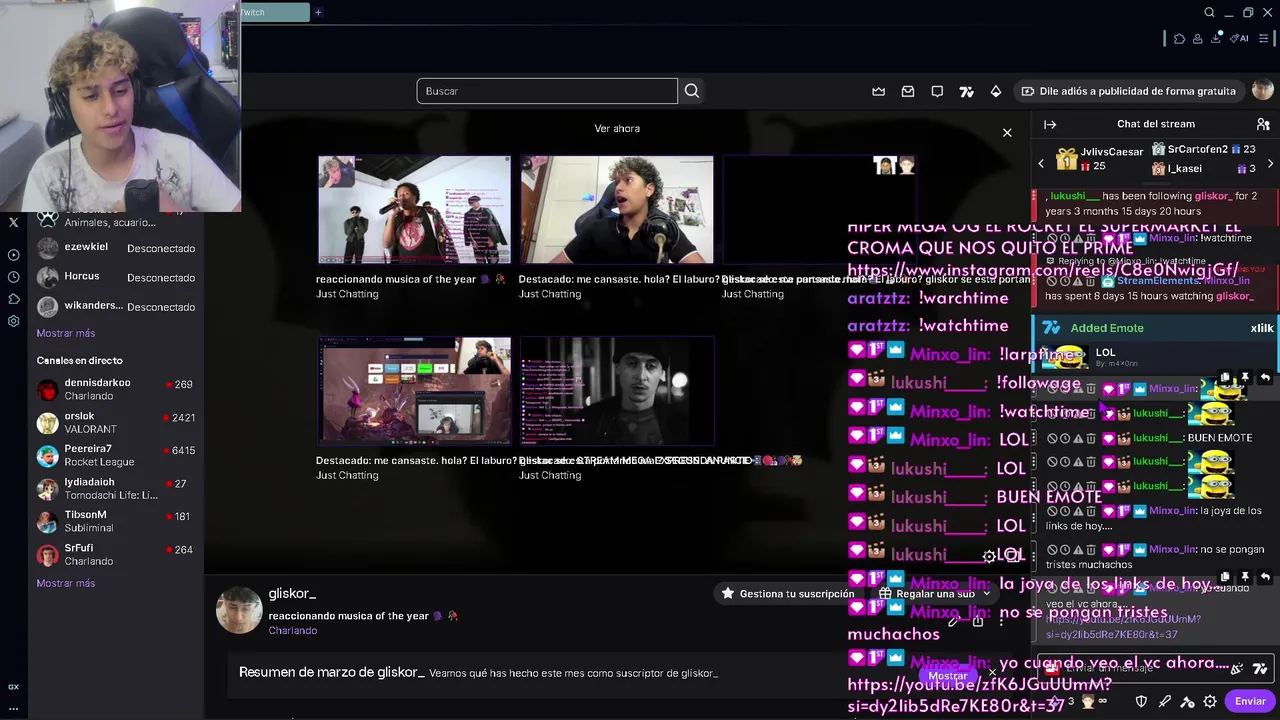Click the 7TV icon in the top bar
The width and height of the screenshot is (1280, 720).
pyautogui.click(x=966, y=91)
